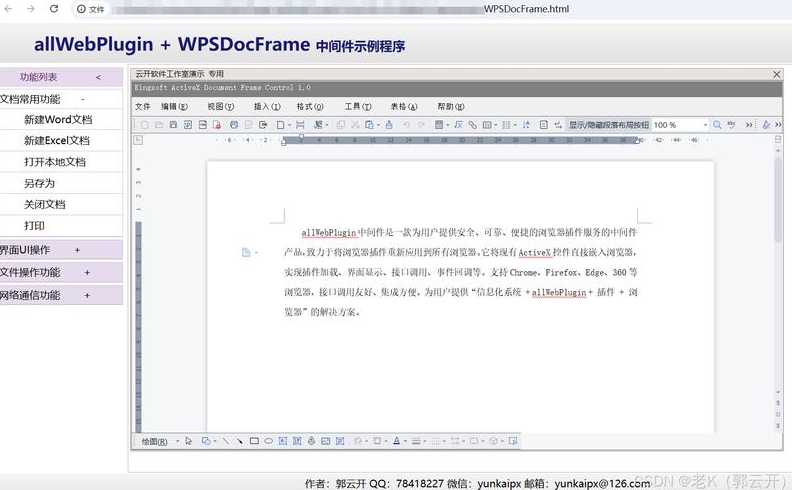Click 新建Word文档 in sidebar
This screenshot has width=792, height=490.
click(58, 120)
